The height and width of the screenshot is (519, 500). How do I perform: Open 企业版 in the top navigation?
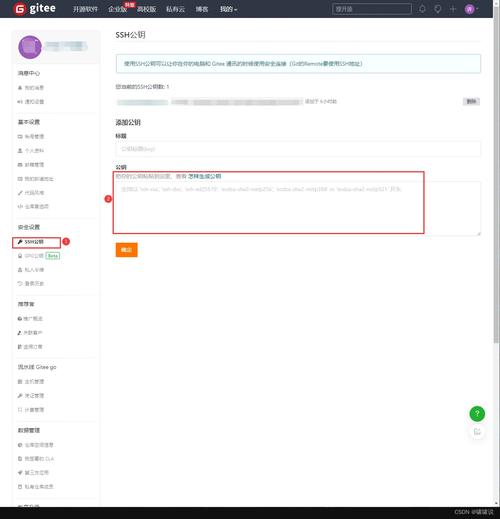[x=117, y=9]
